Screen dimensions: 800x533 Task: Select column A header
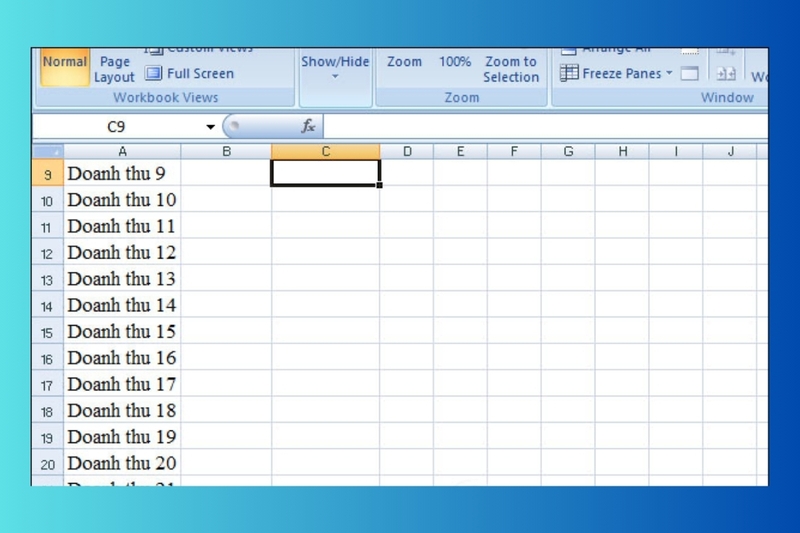click(x=122, y=151)
